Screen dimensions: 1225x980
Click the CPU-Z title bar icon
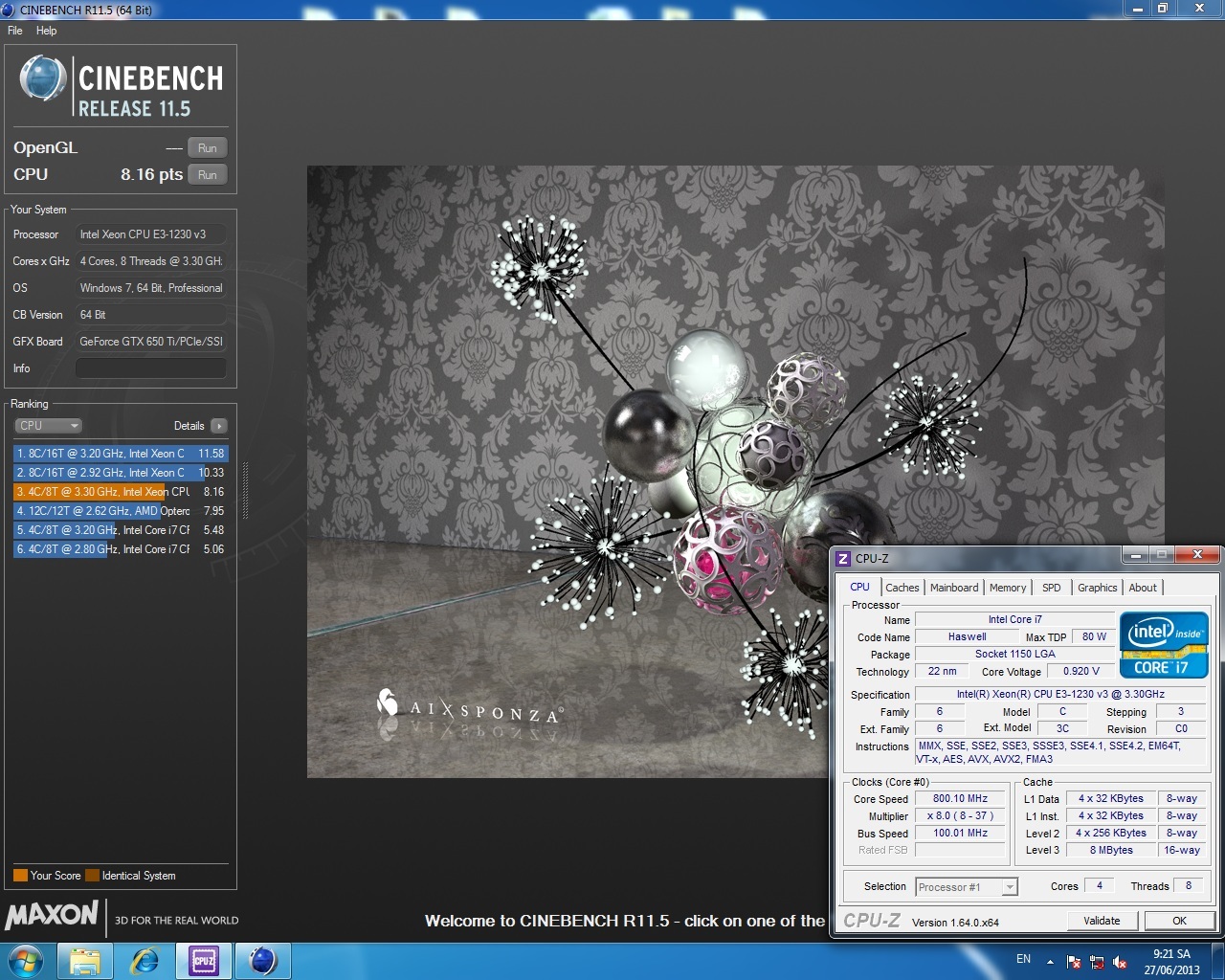click(x=843, y=558)
